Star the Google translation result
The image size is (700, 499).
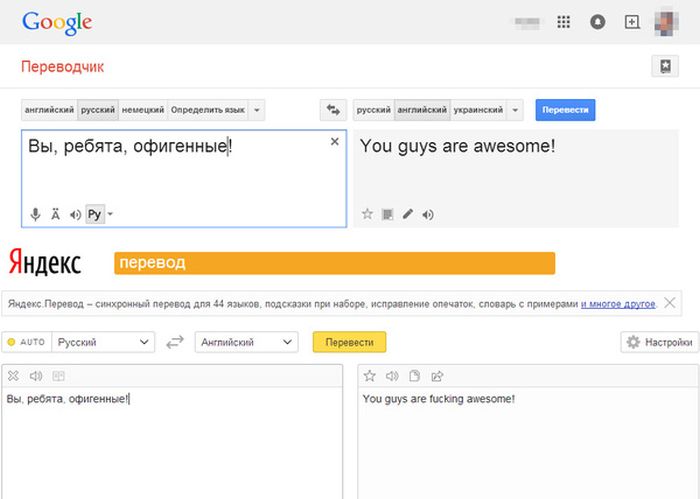[x=367, y=214]
